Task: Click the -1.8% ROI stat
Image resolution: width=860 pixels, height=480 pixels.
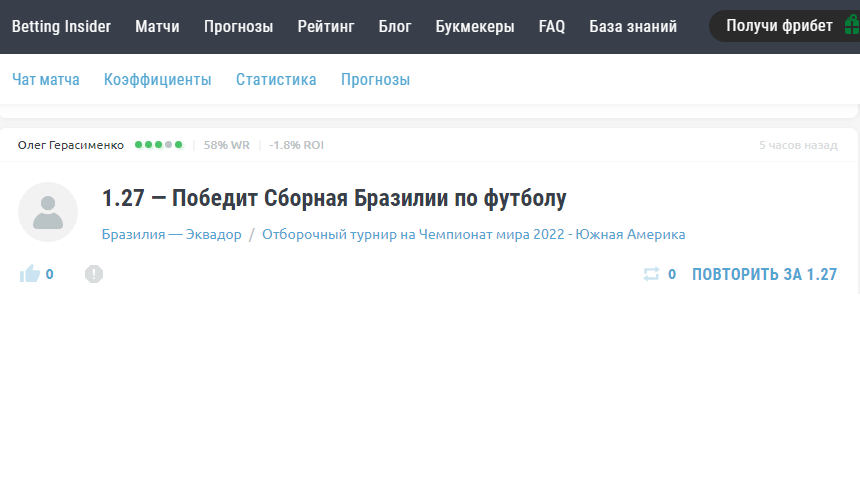Action: (x=296, y=145)
